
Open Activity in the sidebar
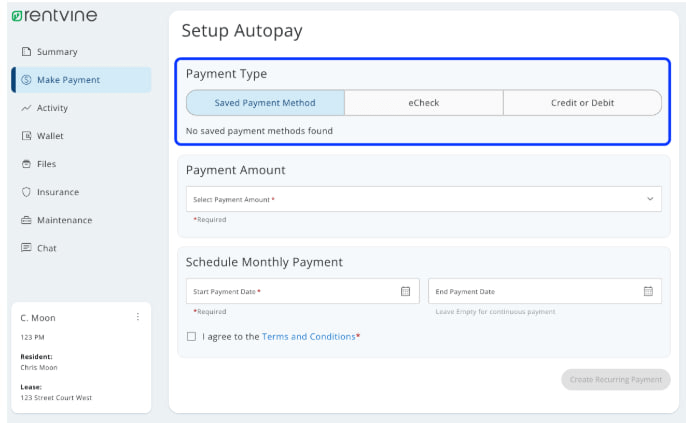coord(81,108)
